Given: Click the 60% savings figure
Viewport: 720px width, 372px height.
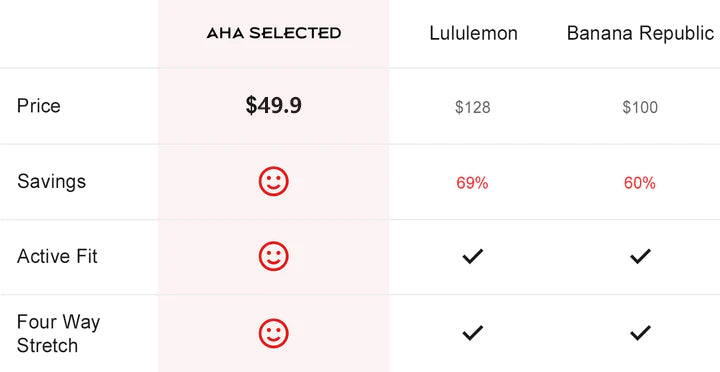Looking at the screenshot, I should tap(640, 183).
